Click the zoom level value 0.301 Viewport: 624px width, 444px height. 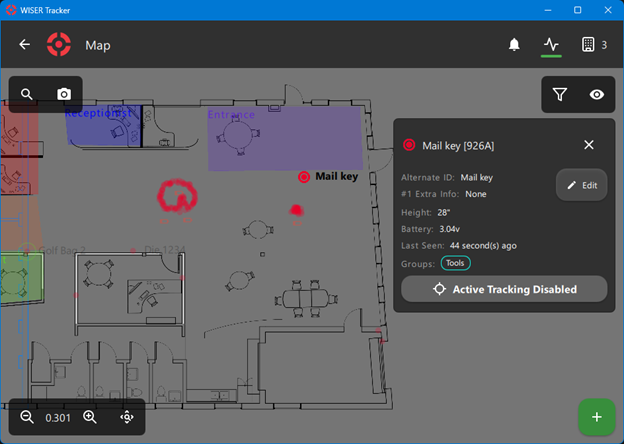(x=58, y=417)
